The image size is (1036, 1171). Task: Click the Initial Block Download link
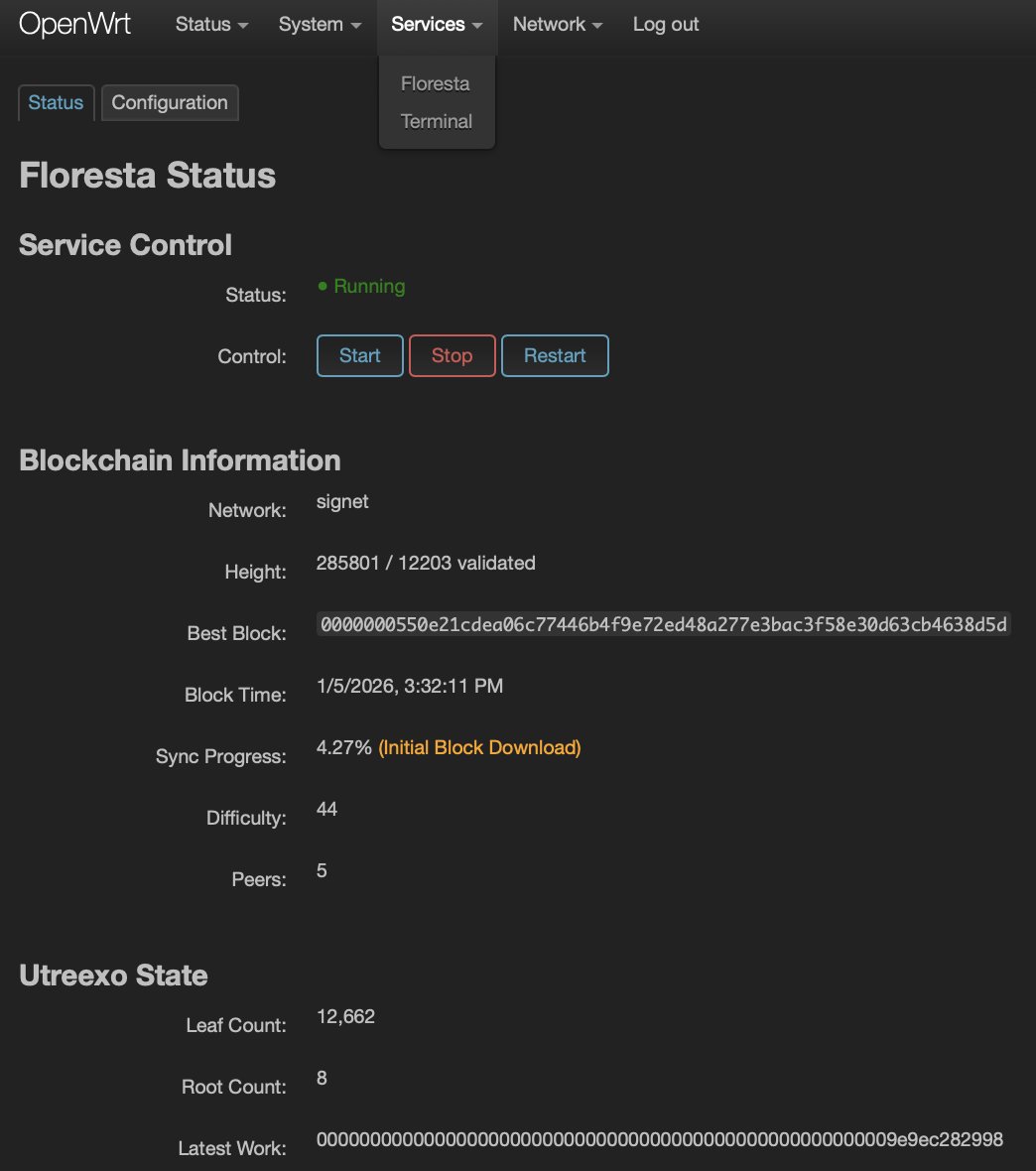pyautogui.click(x=478, y=747)
